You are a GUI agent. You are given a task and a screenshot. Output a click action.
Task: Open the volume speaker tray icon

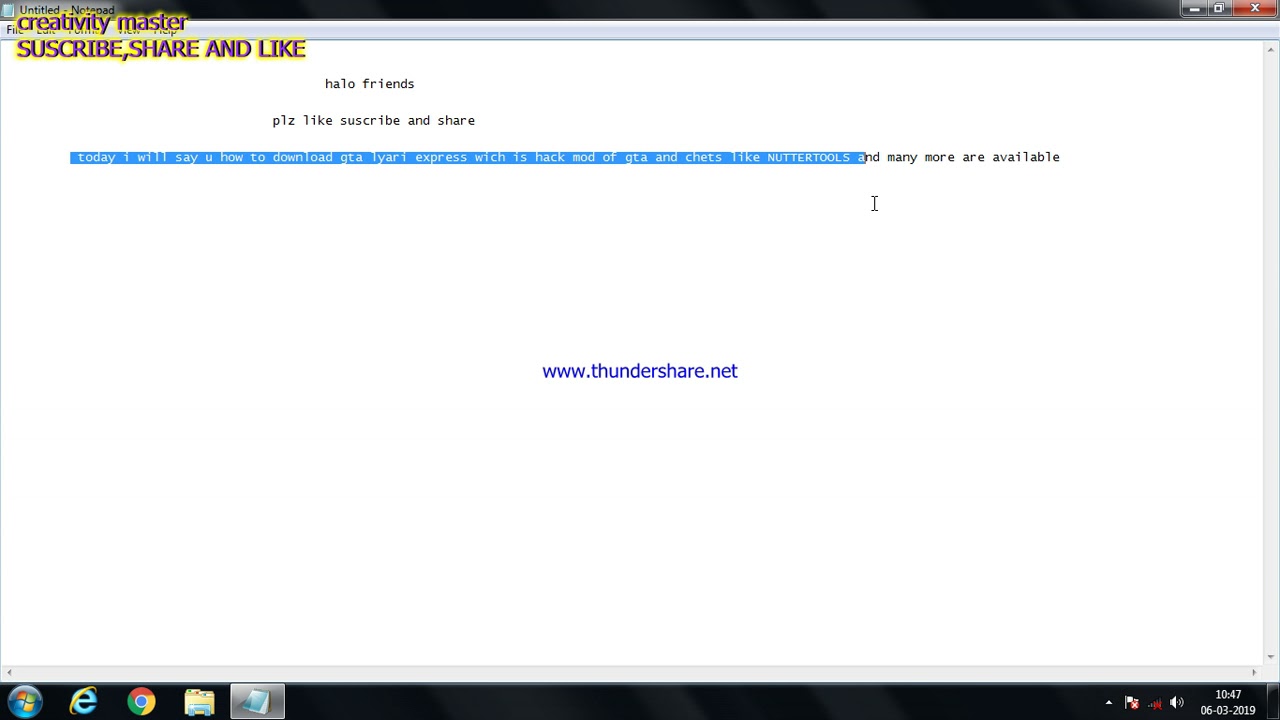click(1177, 702)
